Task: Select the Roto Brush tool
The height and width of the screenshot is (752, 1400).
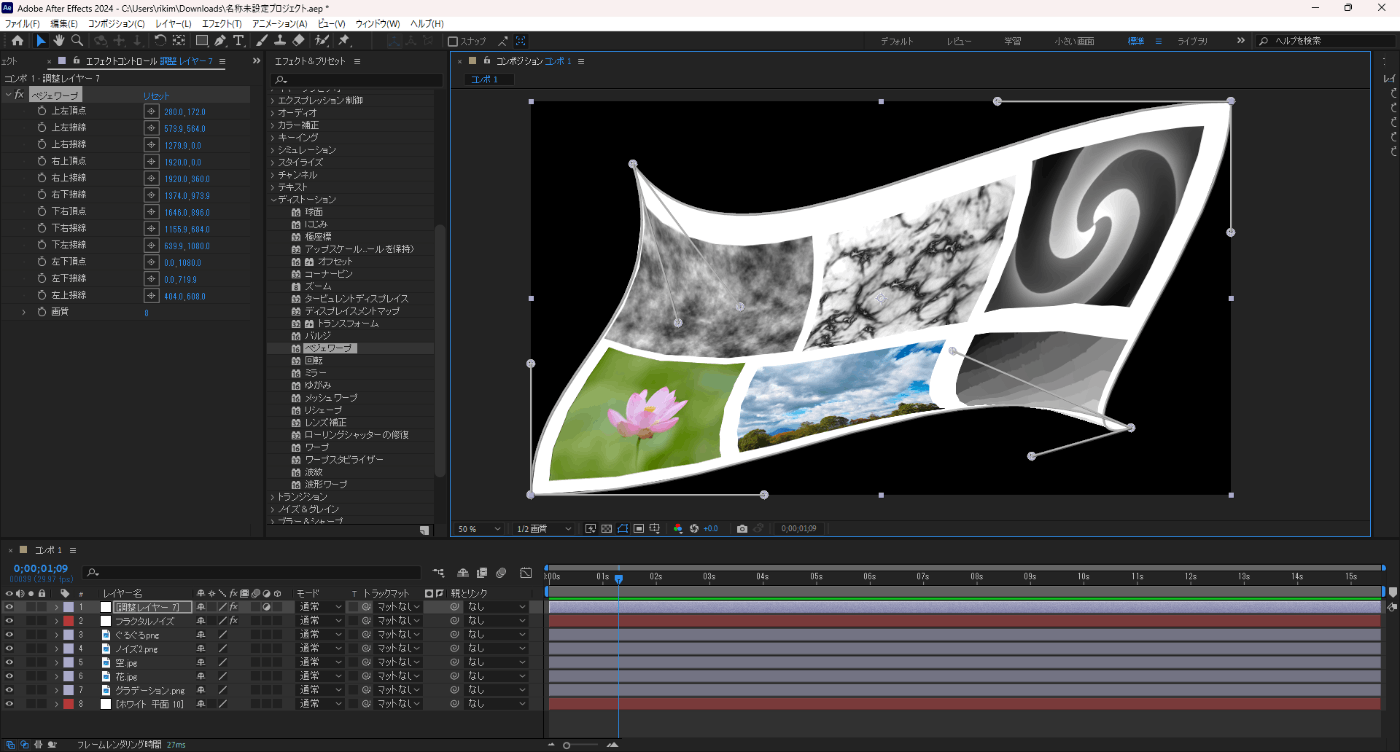Action: point(322,41)
